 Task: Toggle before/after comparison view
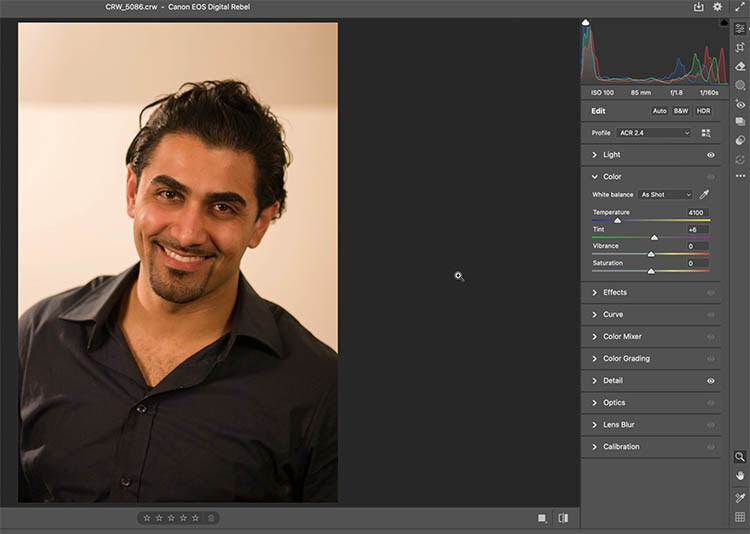[563, 518]
